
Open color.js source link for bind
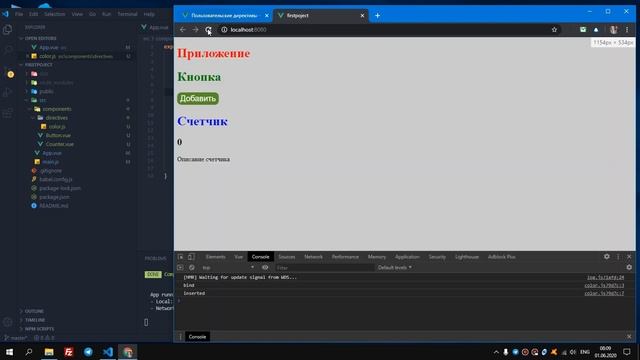(604, 285)
